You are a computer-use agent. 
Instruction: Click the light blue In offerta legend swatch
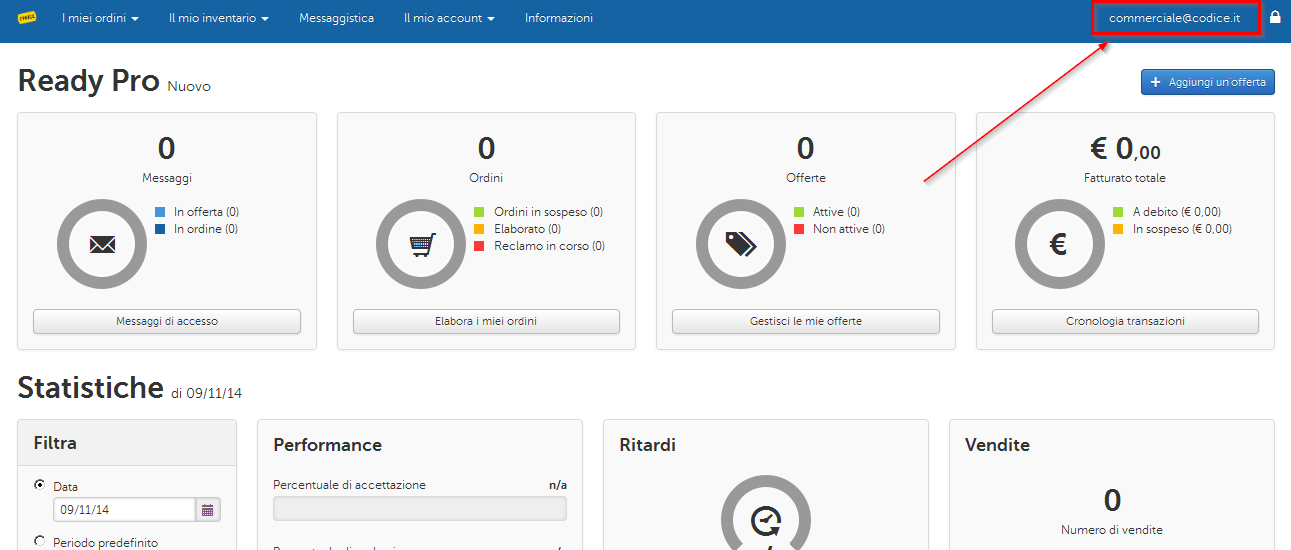pyautogui.click(x=160, y=212)
